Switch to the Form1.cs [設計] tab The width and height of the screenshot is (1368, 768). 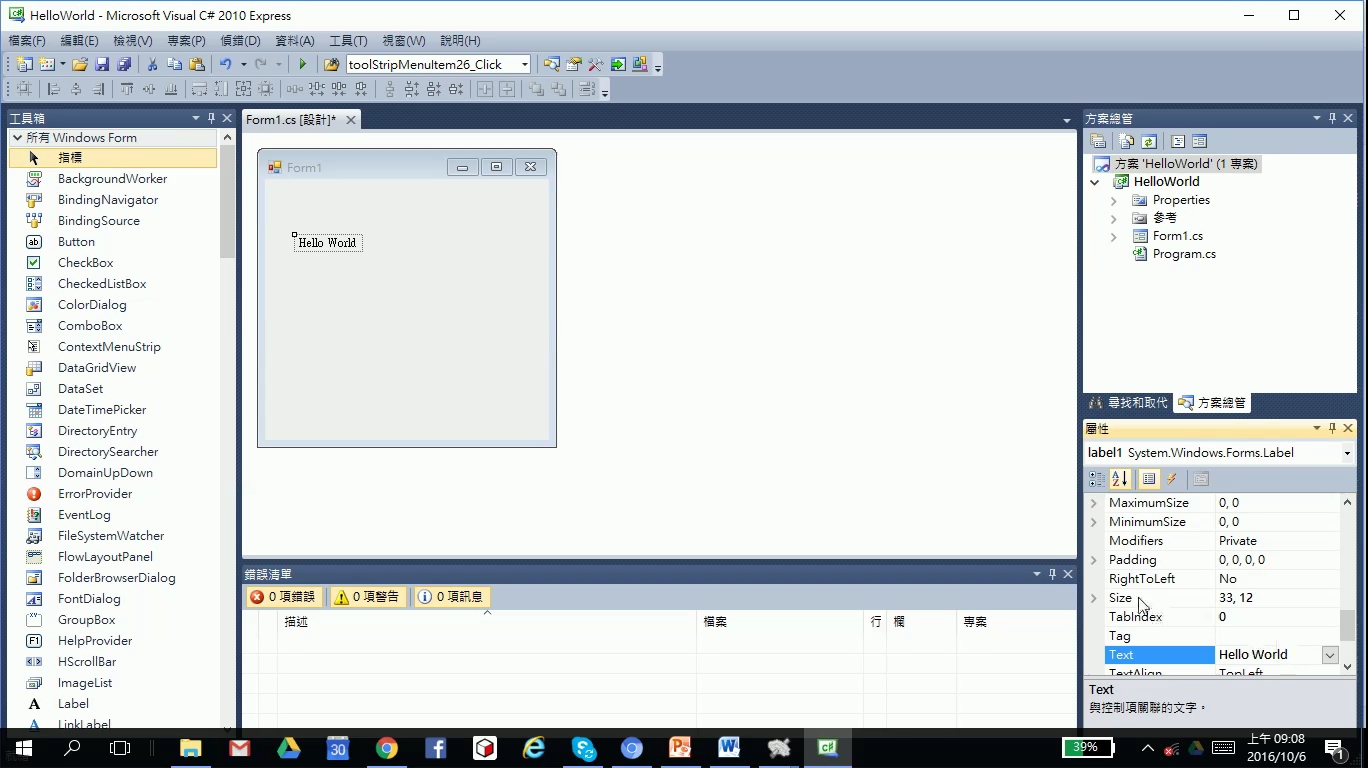click(x=291, y=120)
